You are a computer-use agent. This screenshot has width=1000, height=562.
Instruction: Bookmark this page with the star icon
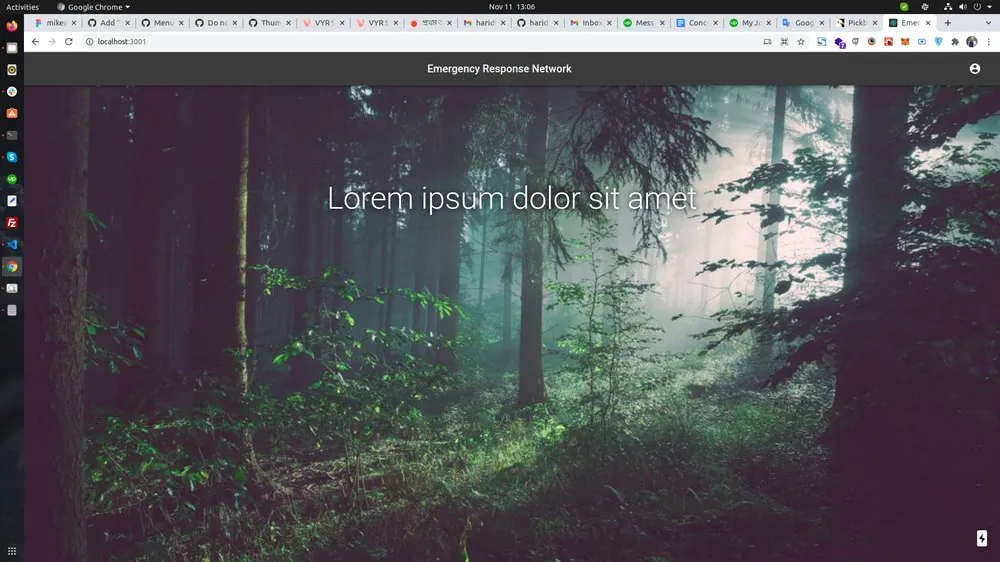[x=800, y=42]
